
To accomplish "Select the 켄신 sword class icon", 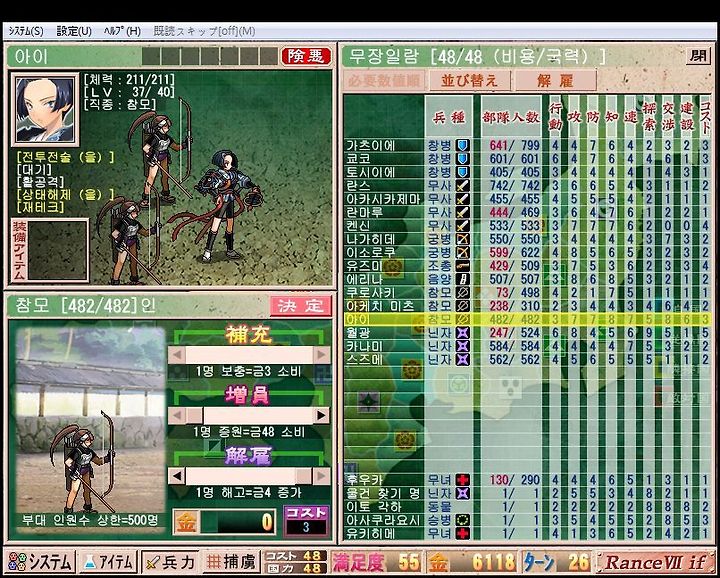I will point(463,226).
